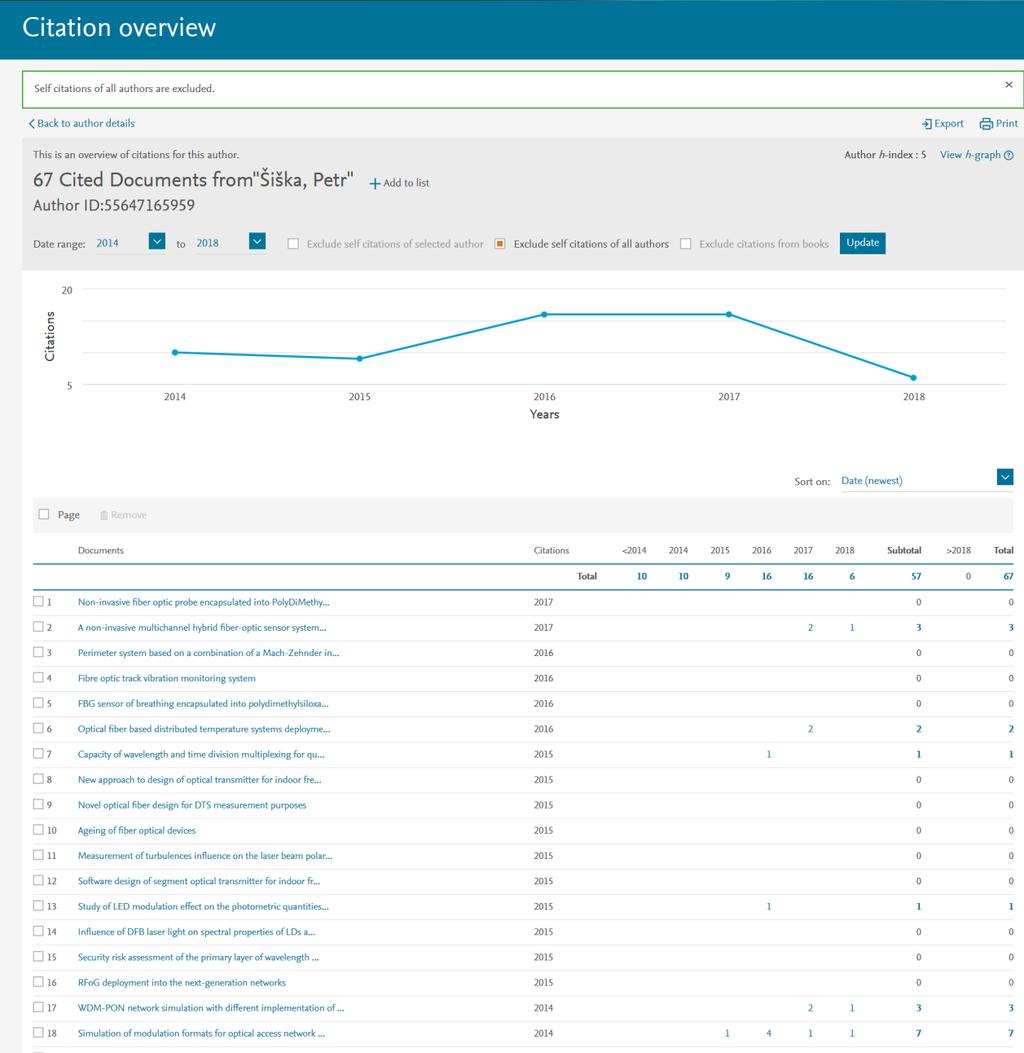1024x1053 pixels.
Task: Open 'Study of LED modulation effect' document
Action: coord(203,907)
